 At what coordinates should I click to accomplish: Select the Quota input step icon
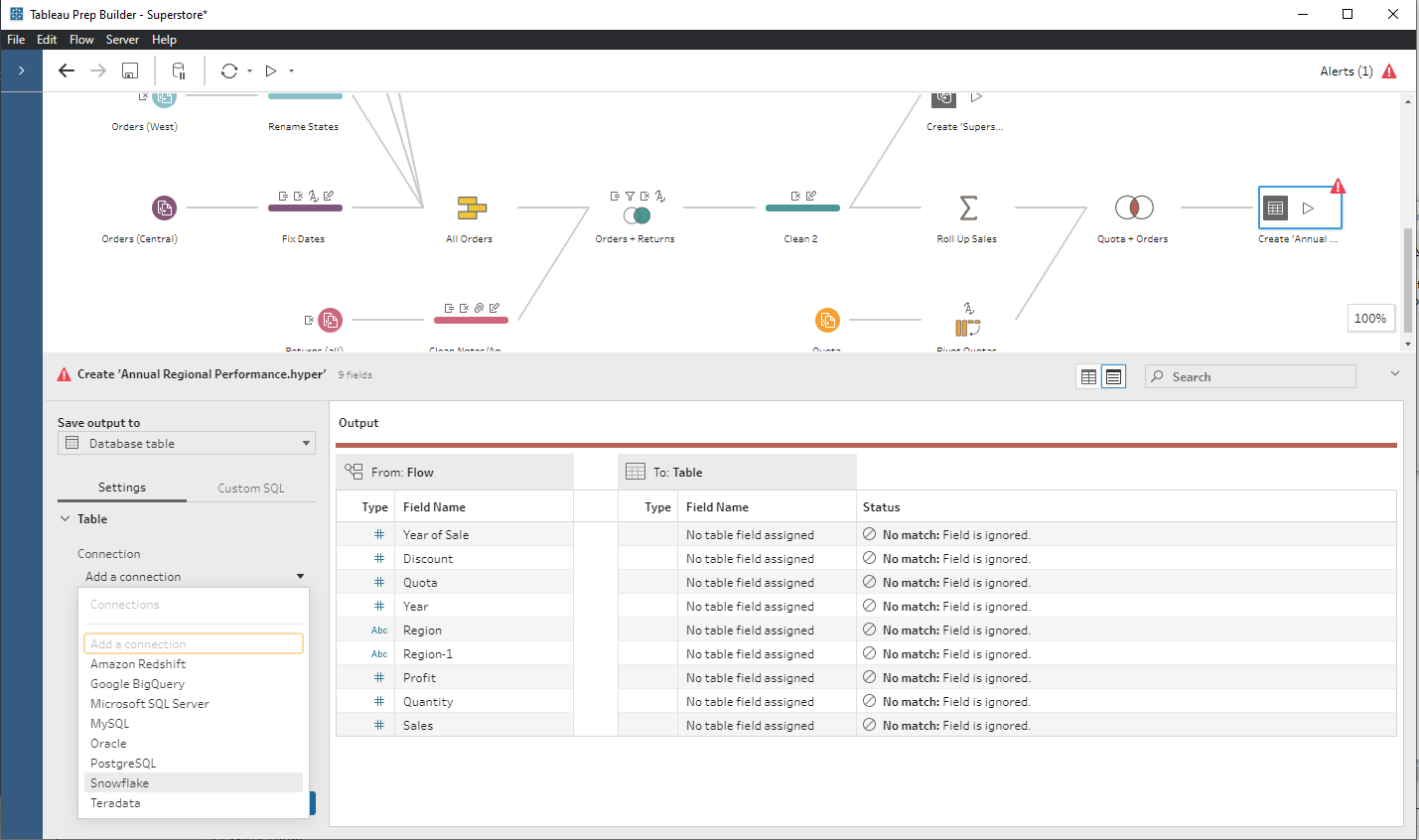827,320
